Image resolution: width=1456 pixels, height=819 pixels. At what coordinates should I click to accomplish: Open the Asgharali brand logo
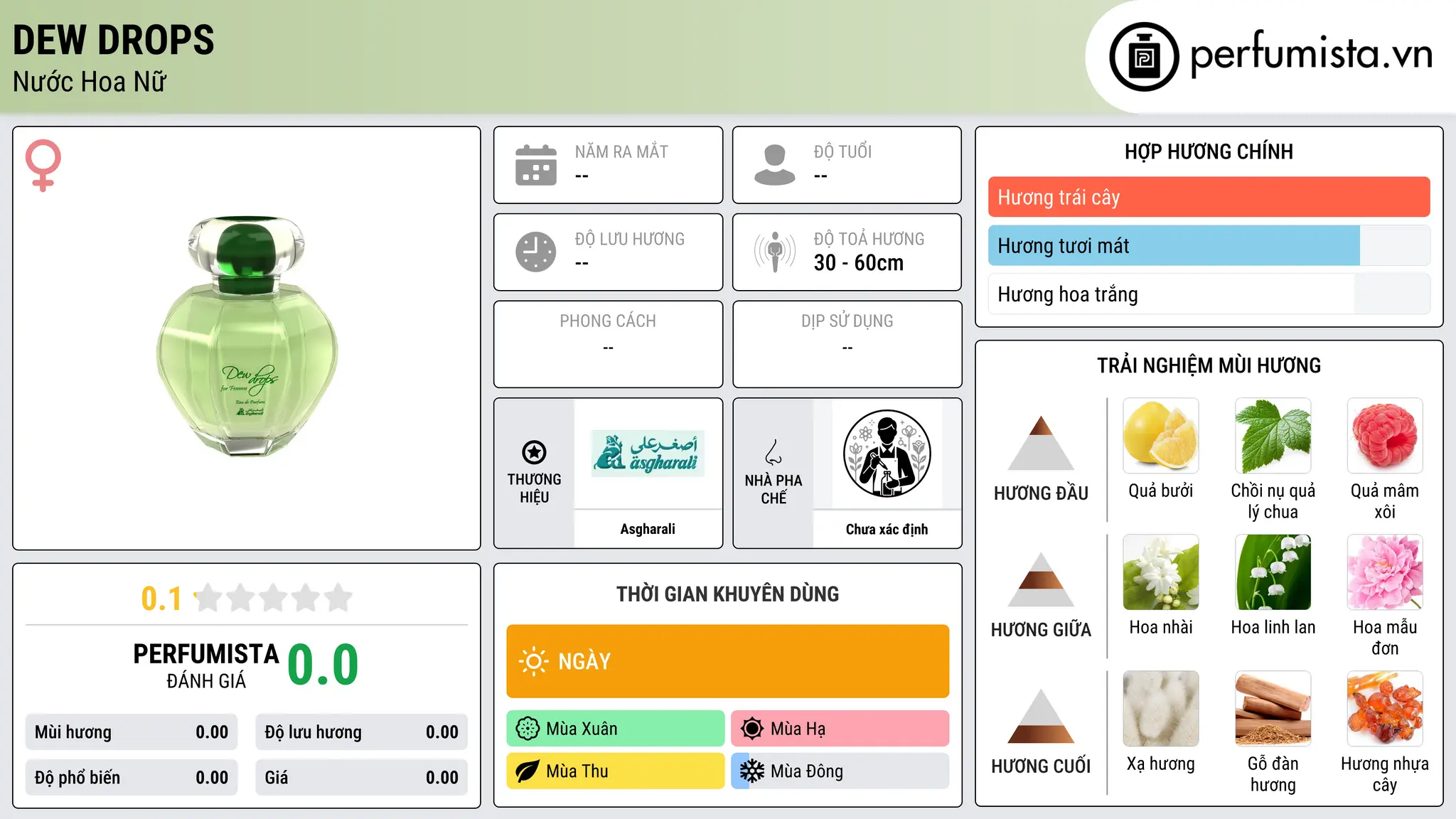click(648, 453)
